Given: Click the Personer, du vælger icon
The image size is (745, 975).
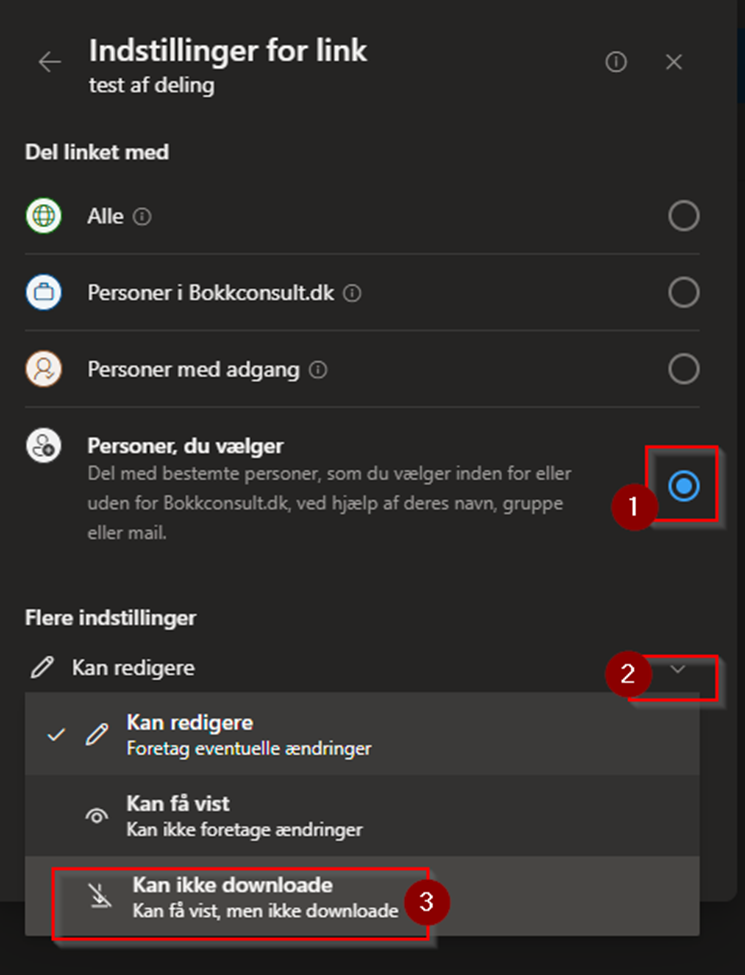Looking at the screenshot, I should click(x=44, y=447).
